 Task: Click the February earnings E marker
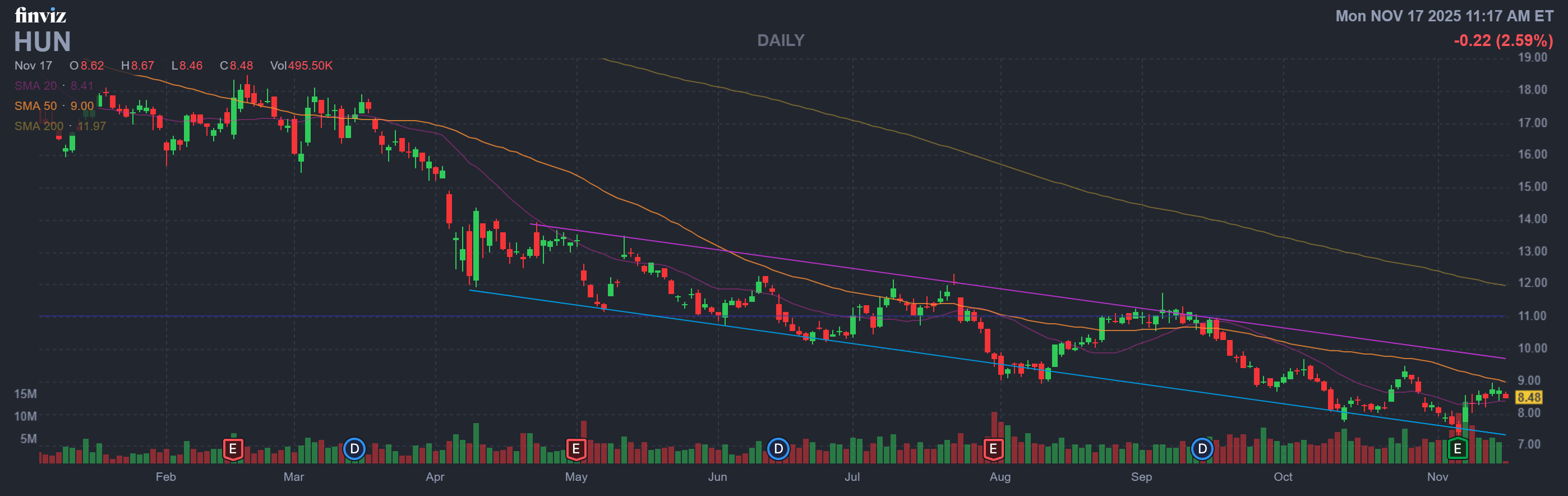coord(233,449)
